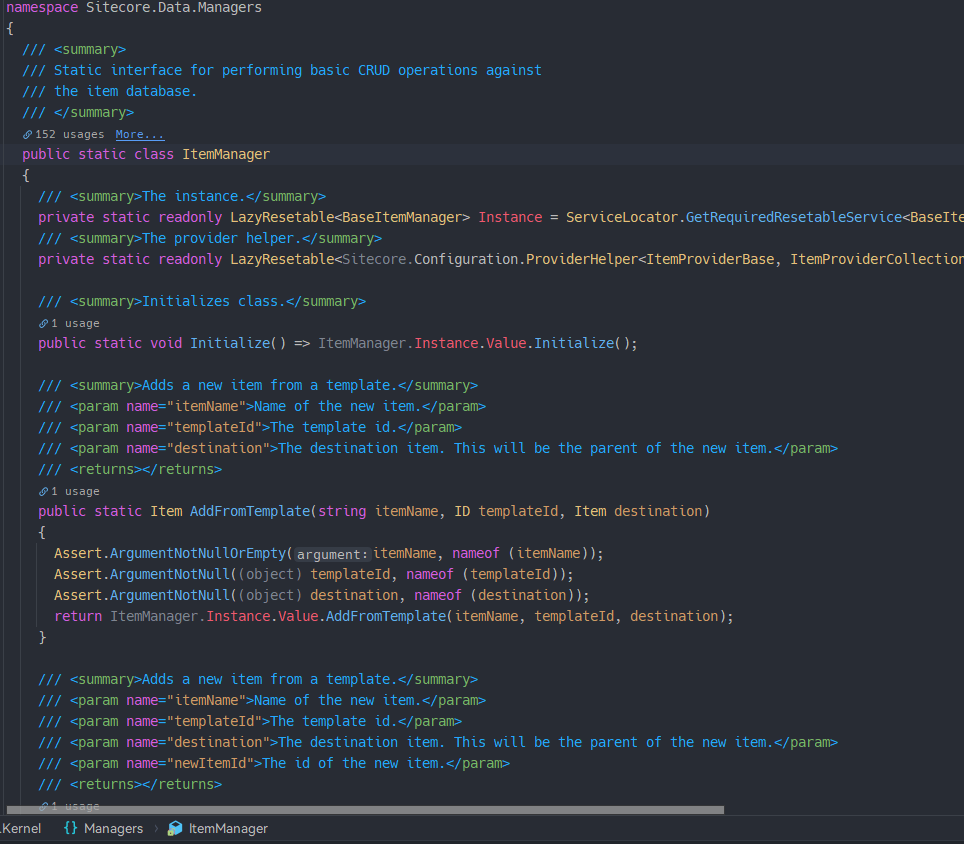Click the newItemId param doc comment
The height and width of the screenshot is (844, 964).
pyautogui.click(x=274, y=763)
